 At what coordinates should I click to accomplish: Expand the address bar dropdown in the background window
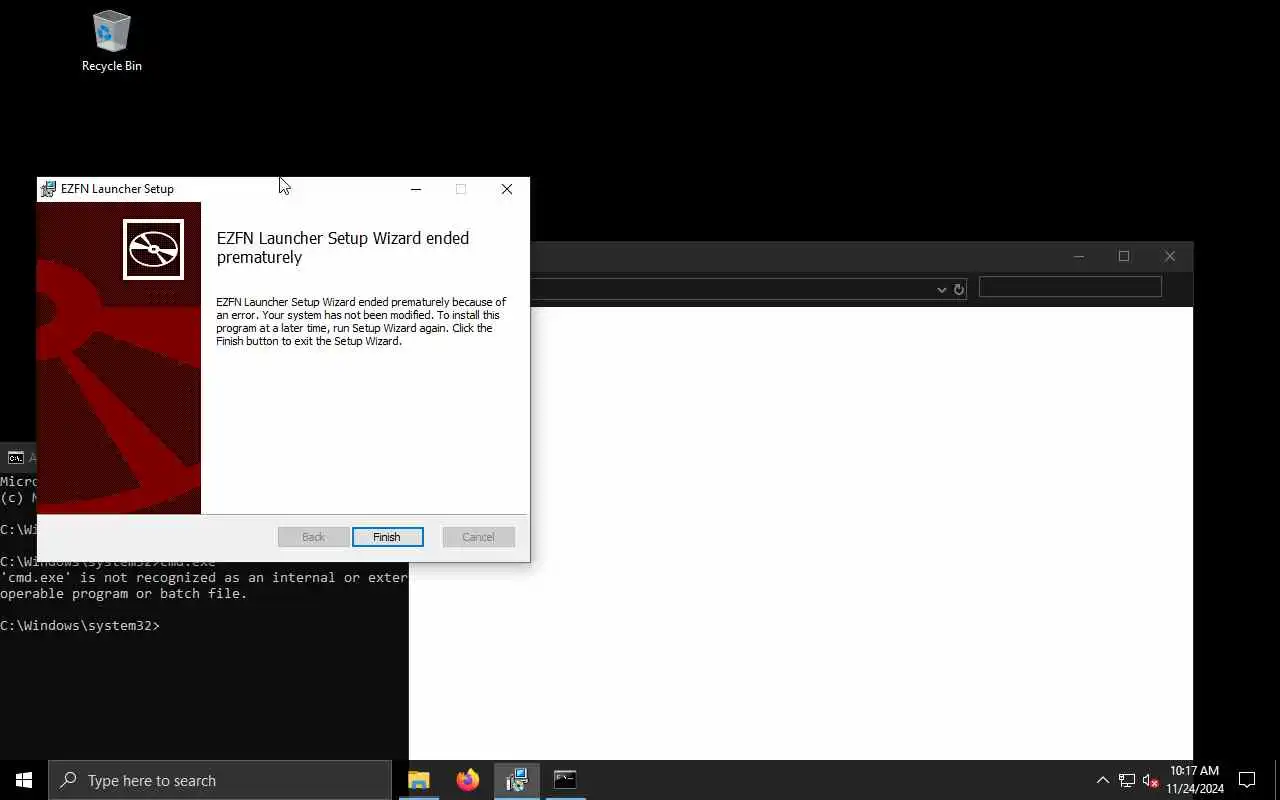coord(941,289)
